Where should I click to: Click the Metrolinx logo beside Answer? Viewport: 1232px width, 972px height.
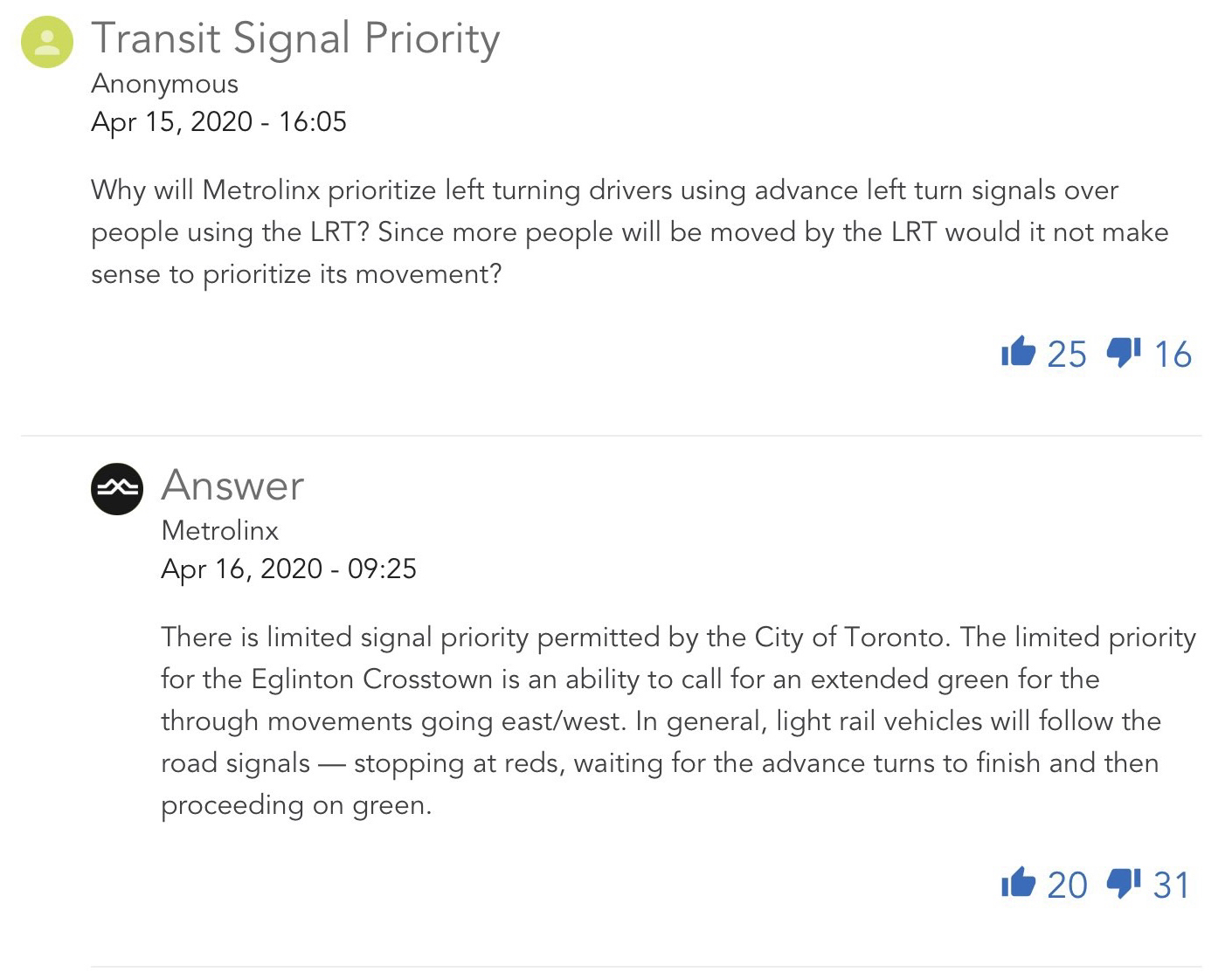tap(117, 489)
